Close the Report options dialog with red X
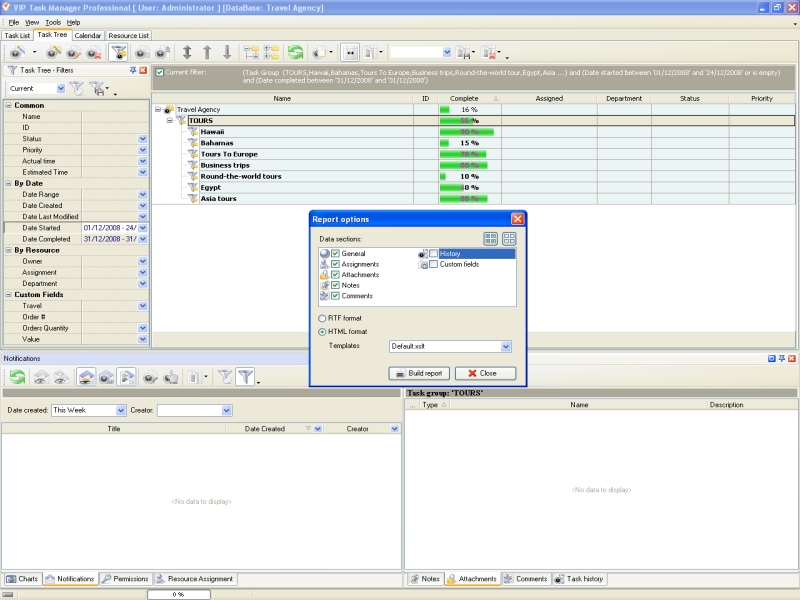The height and width of the screenshot is (600, 800). [517, 219]
